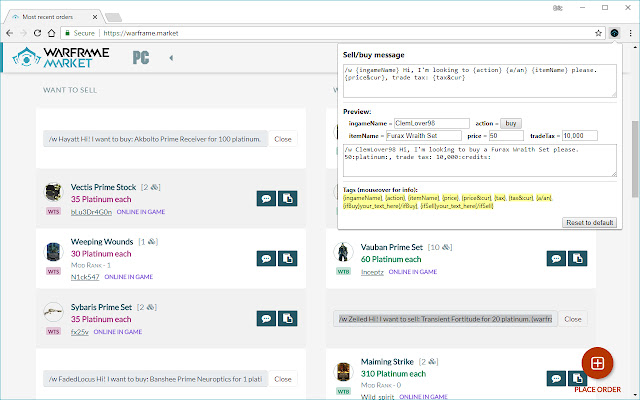The image size is (640, 400).
Task: Go to browser home page
Action: point(51,33)
